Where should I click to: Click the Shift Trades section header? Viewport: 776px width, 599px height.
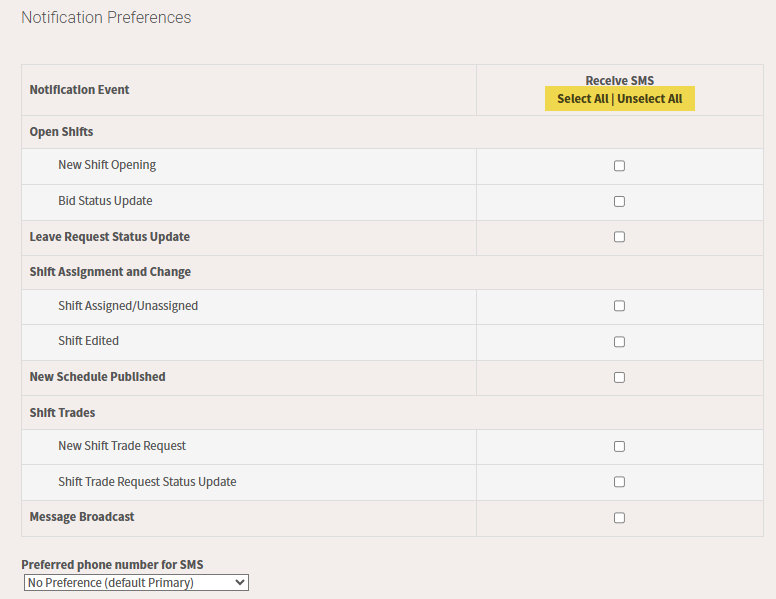(x=63, y=413)
